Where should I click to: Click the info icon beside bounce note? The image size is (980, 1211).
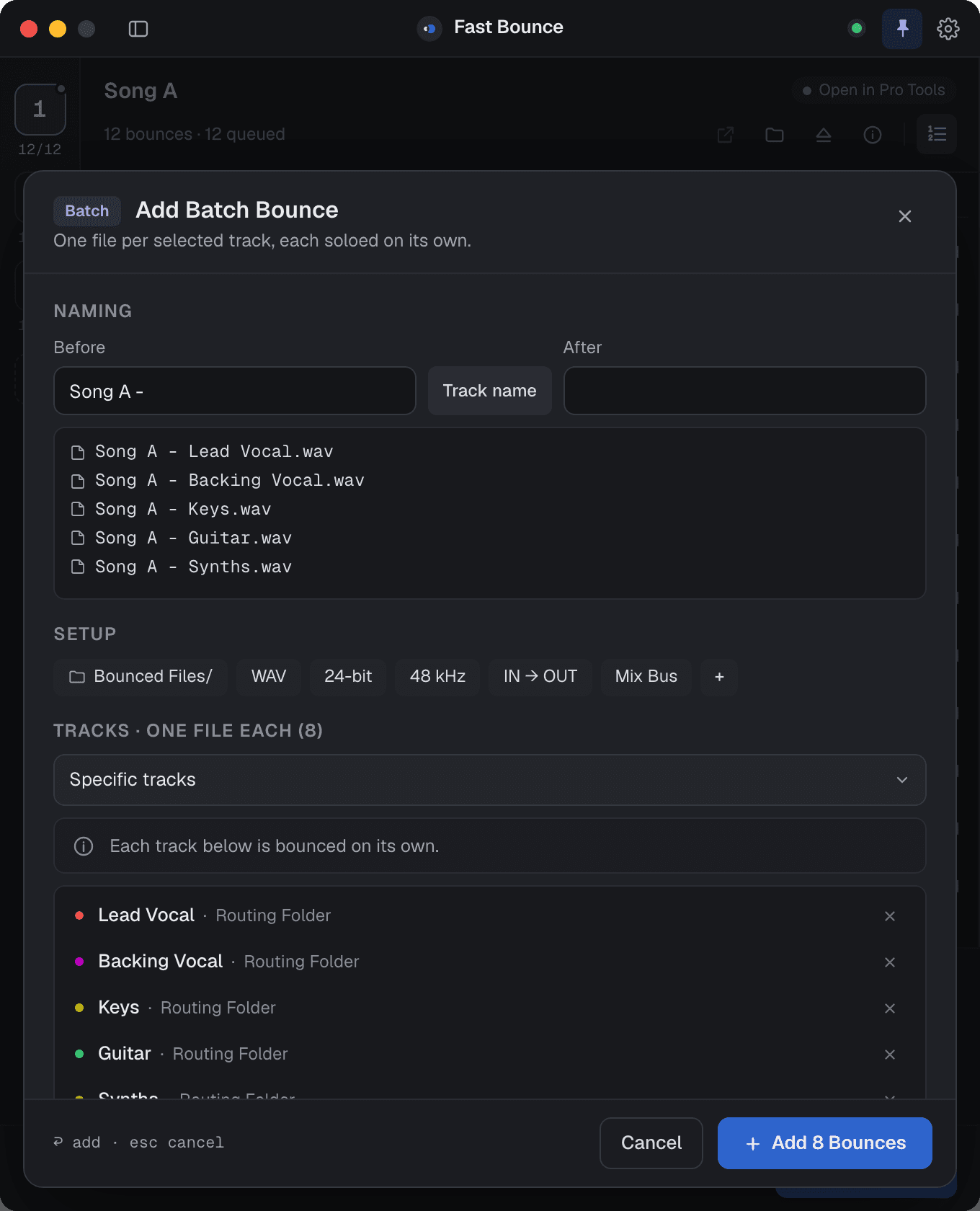pyautogui.click(x=84, y=846)
